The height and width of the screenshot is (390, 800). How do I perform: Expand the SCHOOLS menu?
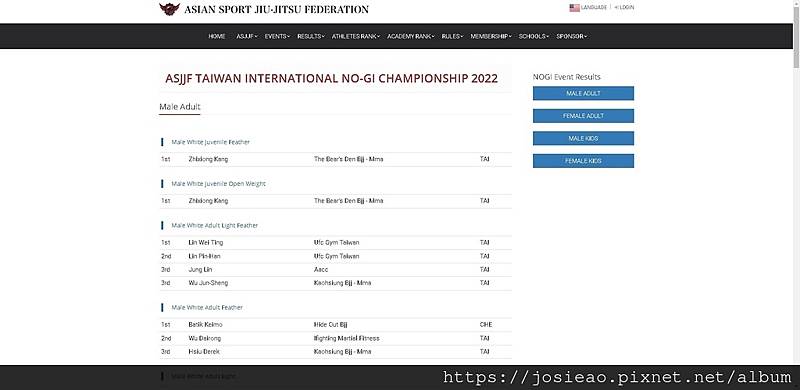(534, 36)
